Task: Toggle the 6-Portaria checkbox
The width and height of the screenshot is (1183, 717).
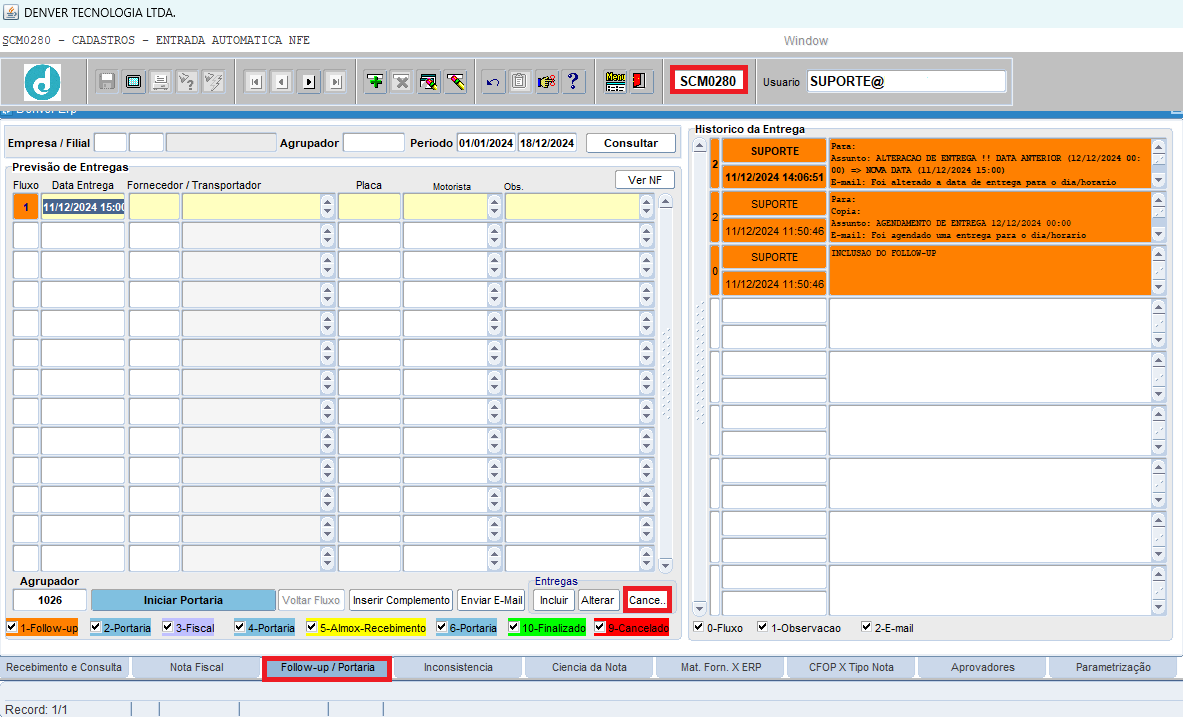Action: [x=441, y=627]
